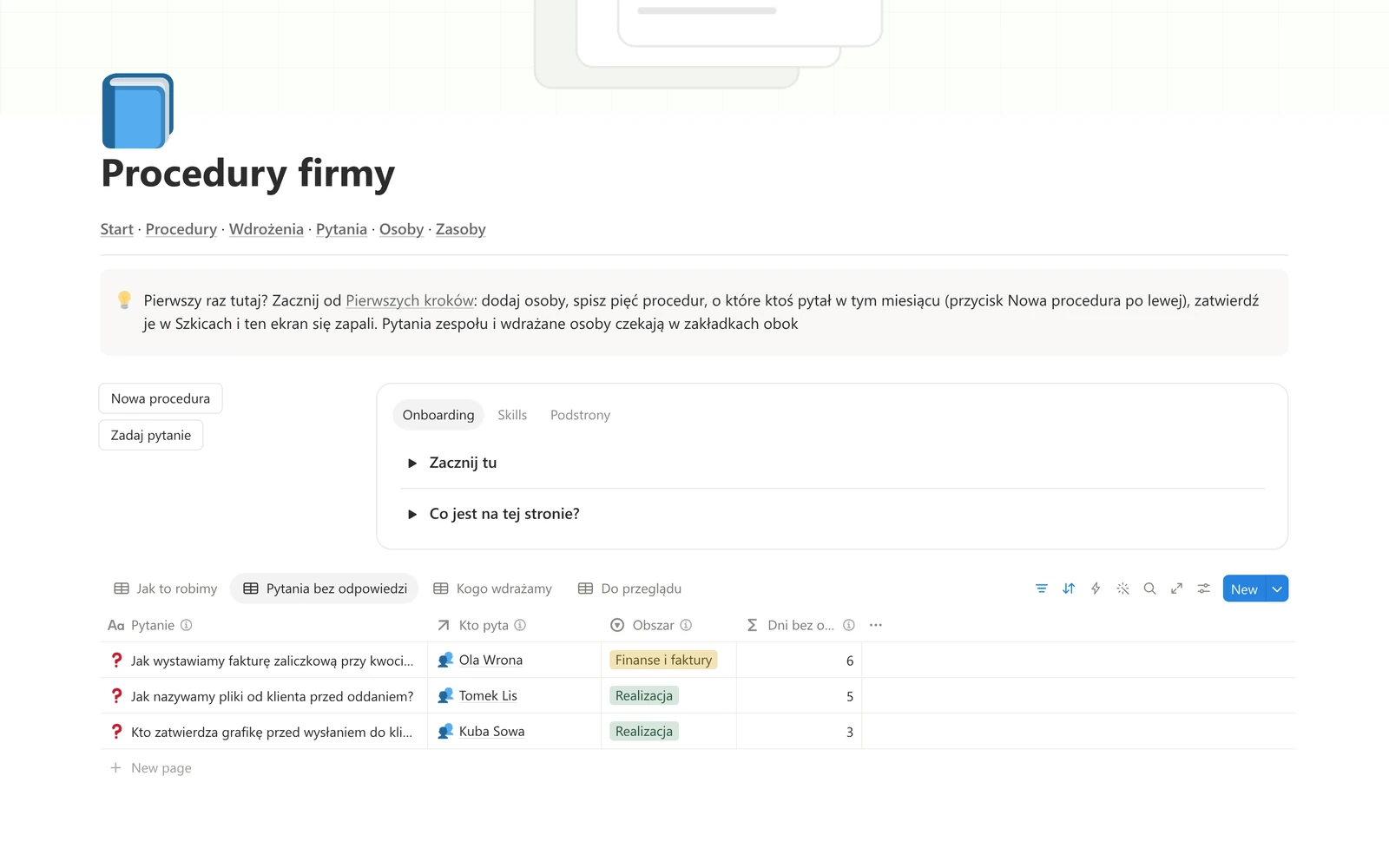This screenshot has width=1389, height=868.
Task: Go to the Wdrożenia navigation link
Action: click(x=267, y=229)
